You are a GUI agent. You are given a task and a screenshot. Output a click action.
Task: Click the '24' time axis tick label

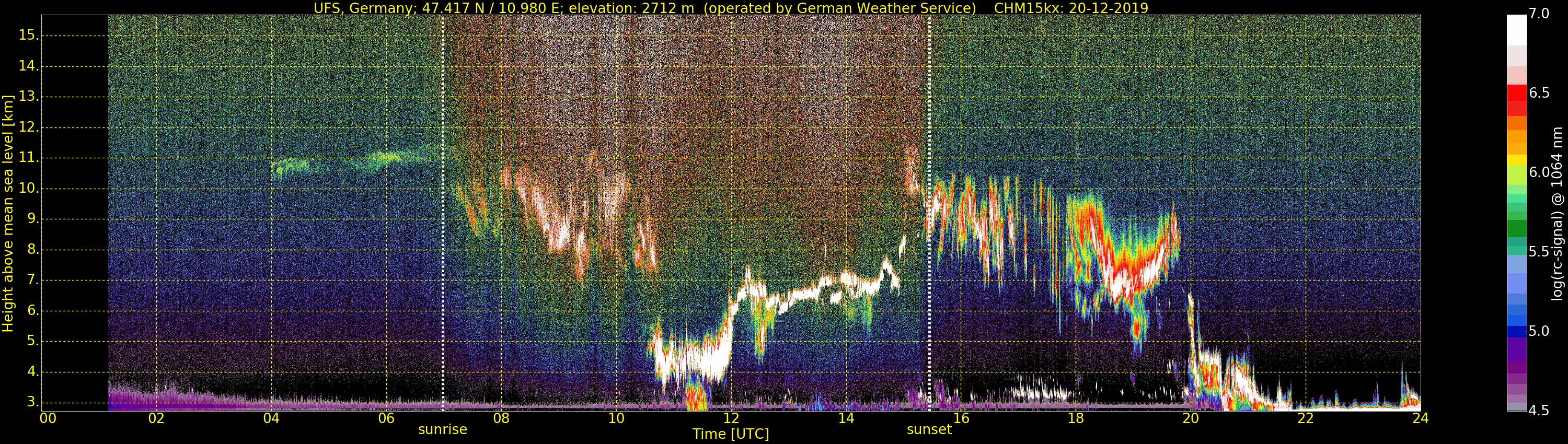tap(1420, 418)
